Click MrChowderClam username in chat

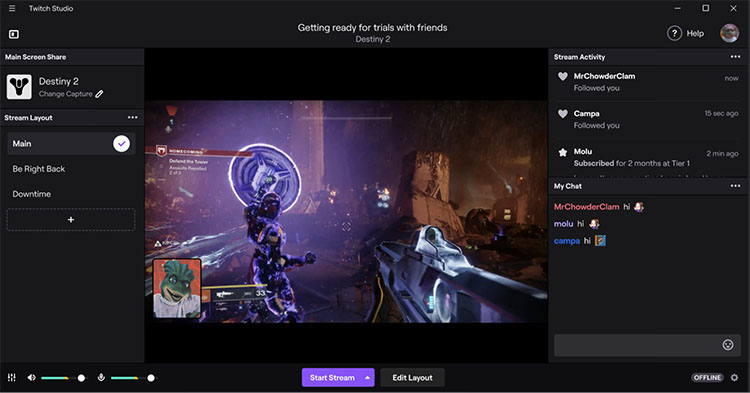[x=586, y=207]
